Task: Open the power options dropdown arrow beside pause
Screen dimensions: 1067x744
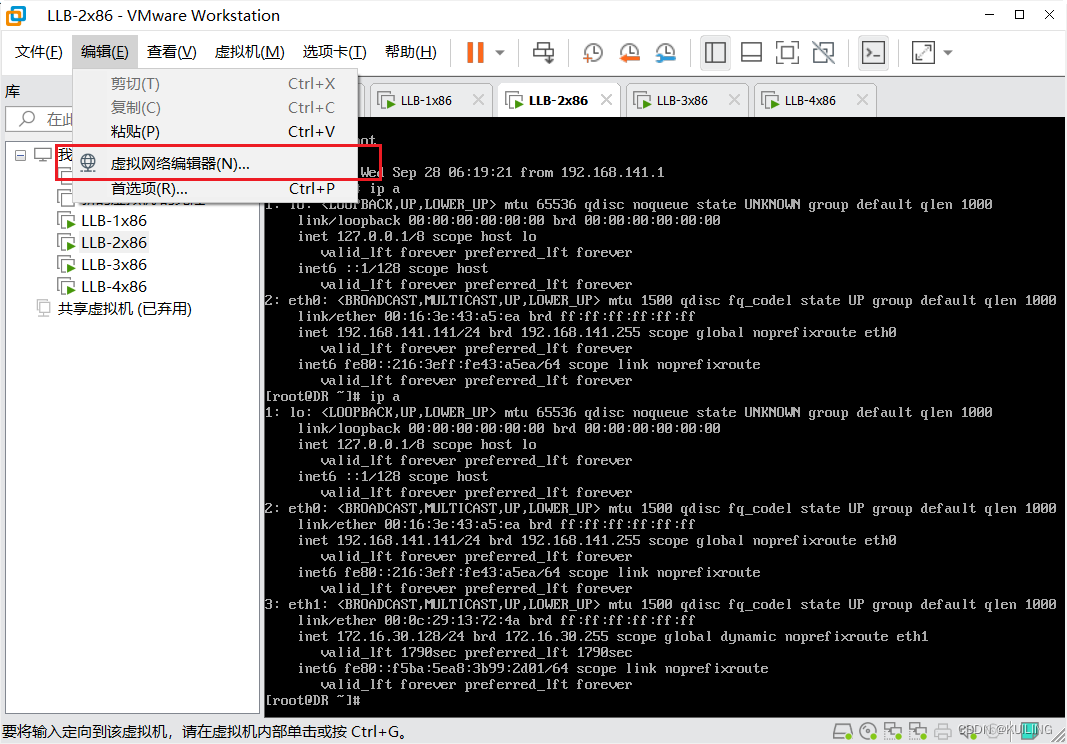Action: click(500, 52)
